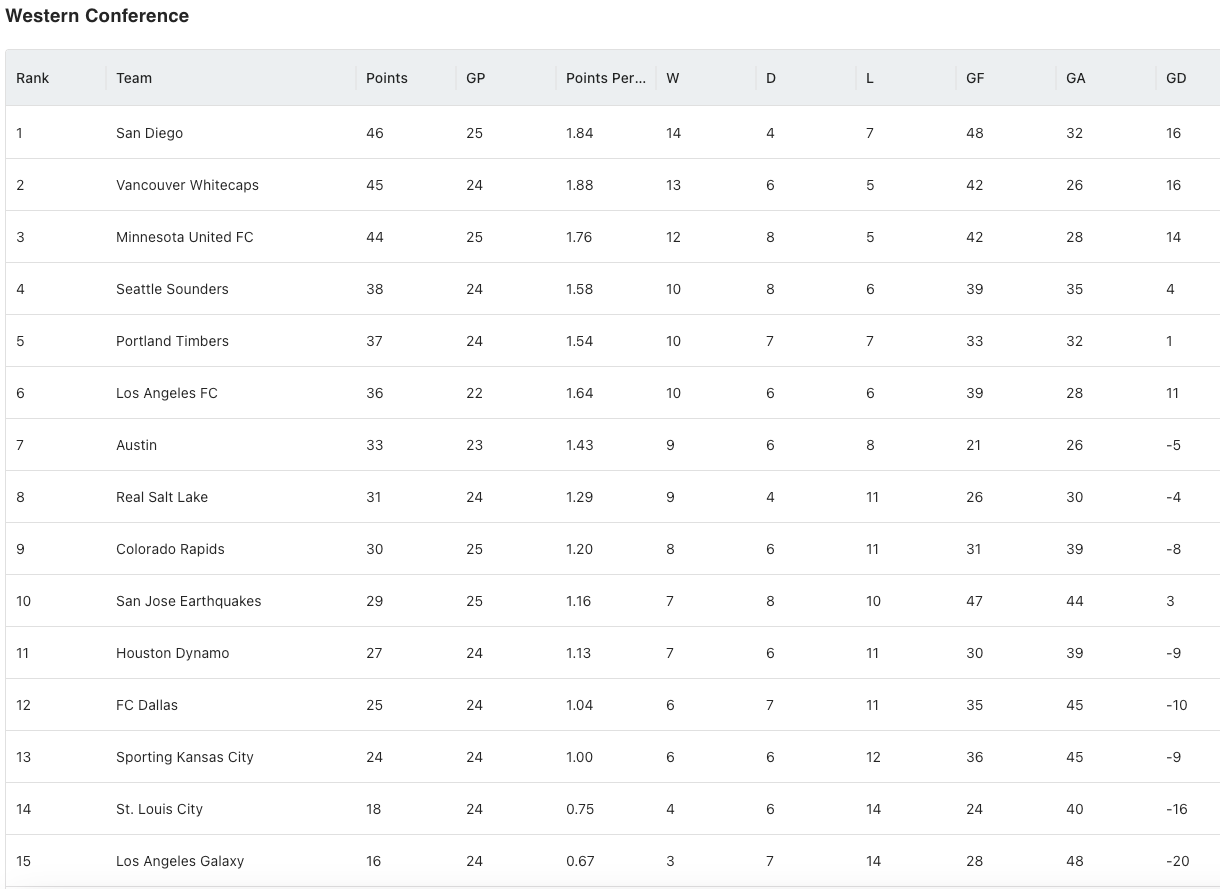This screenshot has width=1220, height=889.
Task: Click Los Angeles Galaxy team name
Action: (180, 861)
